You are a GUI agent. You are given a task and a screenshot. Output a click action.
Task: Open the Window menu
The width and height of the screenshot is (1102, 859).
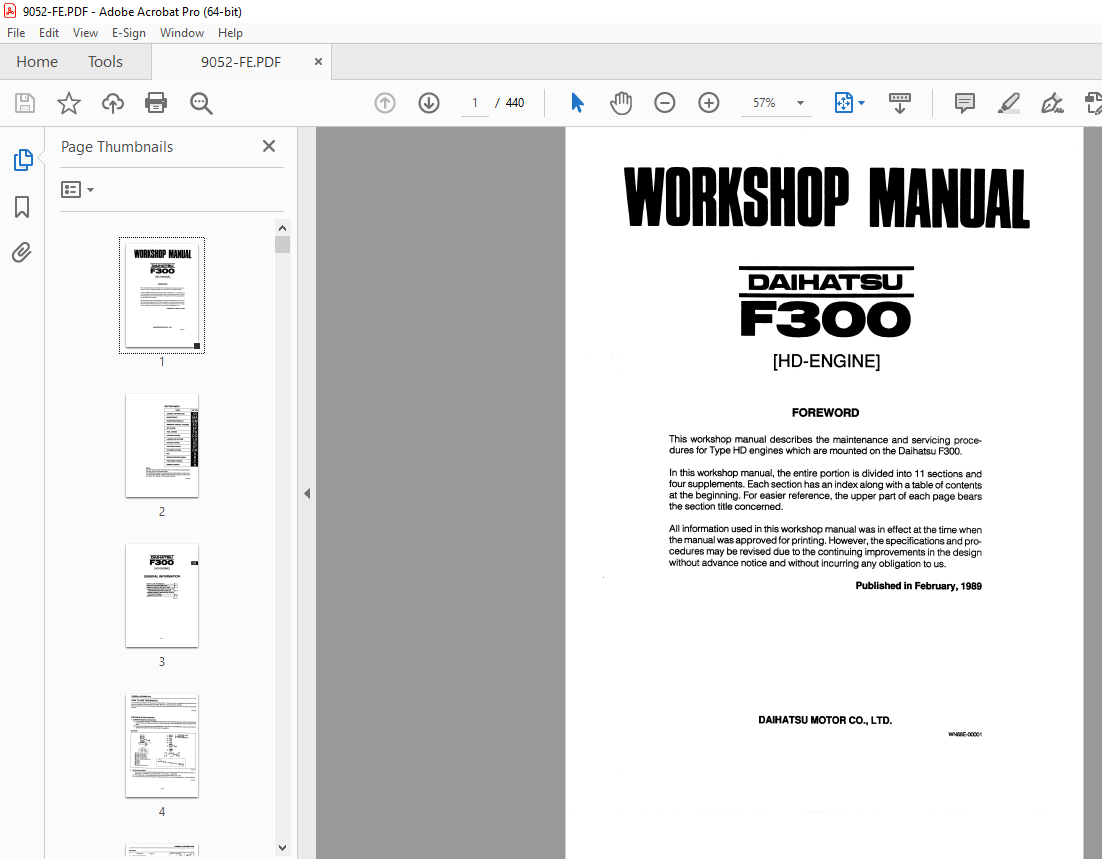(x=181, y=33)
